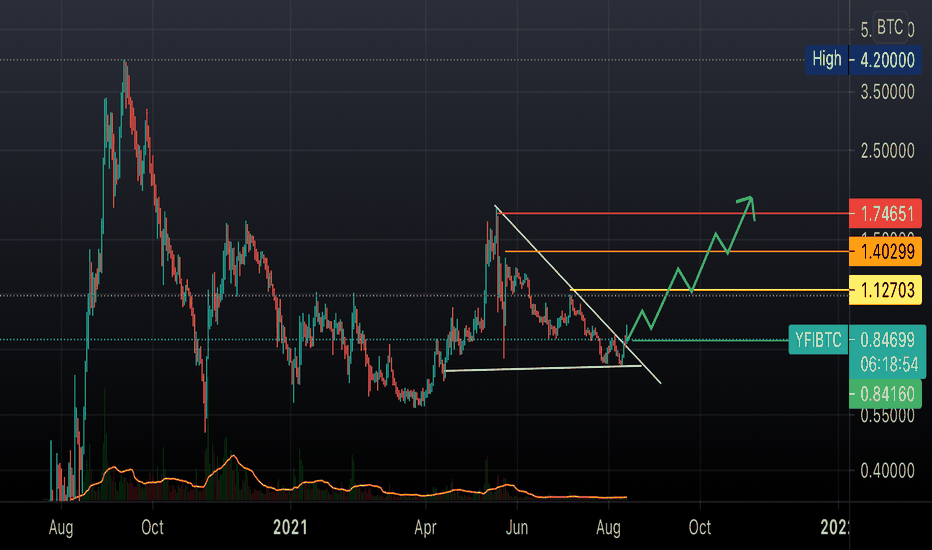Select the yellow 1.12703 price label
This screenshot has width=932, height=550.
(886, 290)
